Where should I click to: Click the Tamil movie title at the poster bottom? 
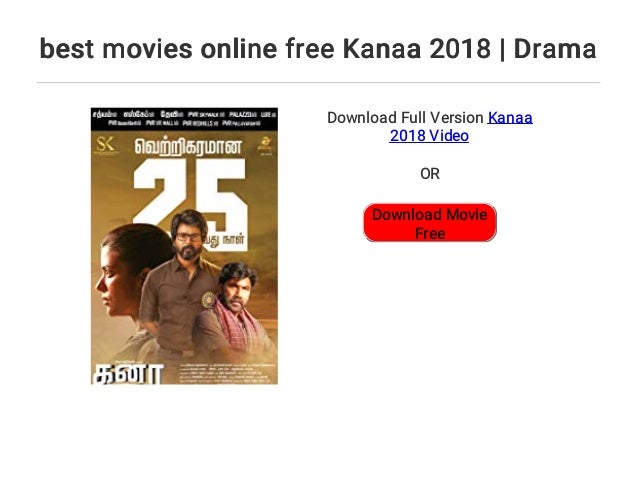click(x=127, y=373)
